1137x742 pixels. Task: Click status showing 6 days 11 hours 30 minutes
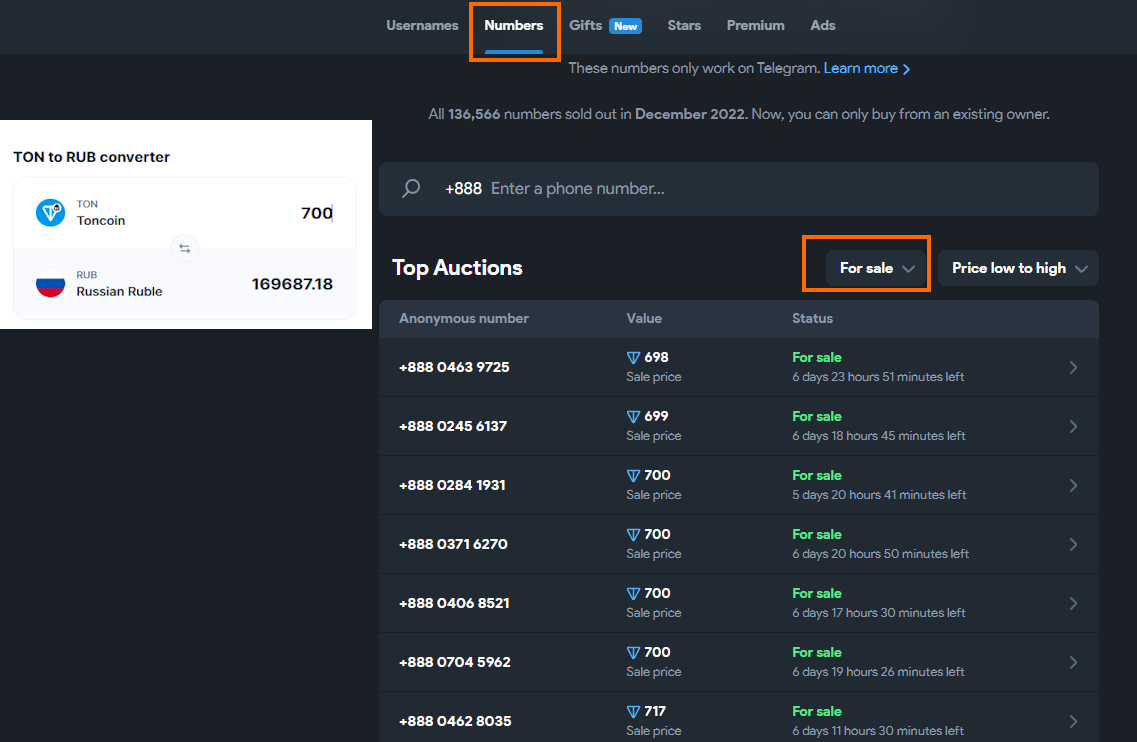(x=878, y=721)
